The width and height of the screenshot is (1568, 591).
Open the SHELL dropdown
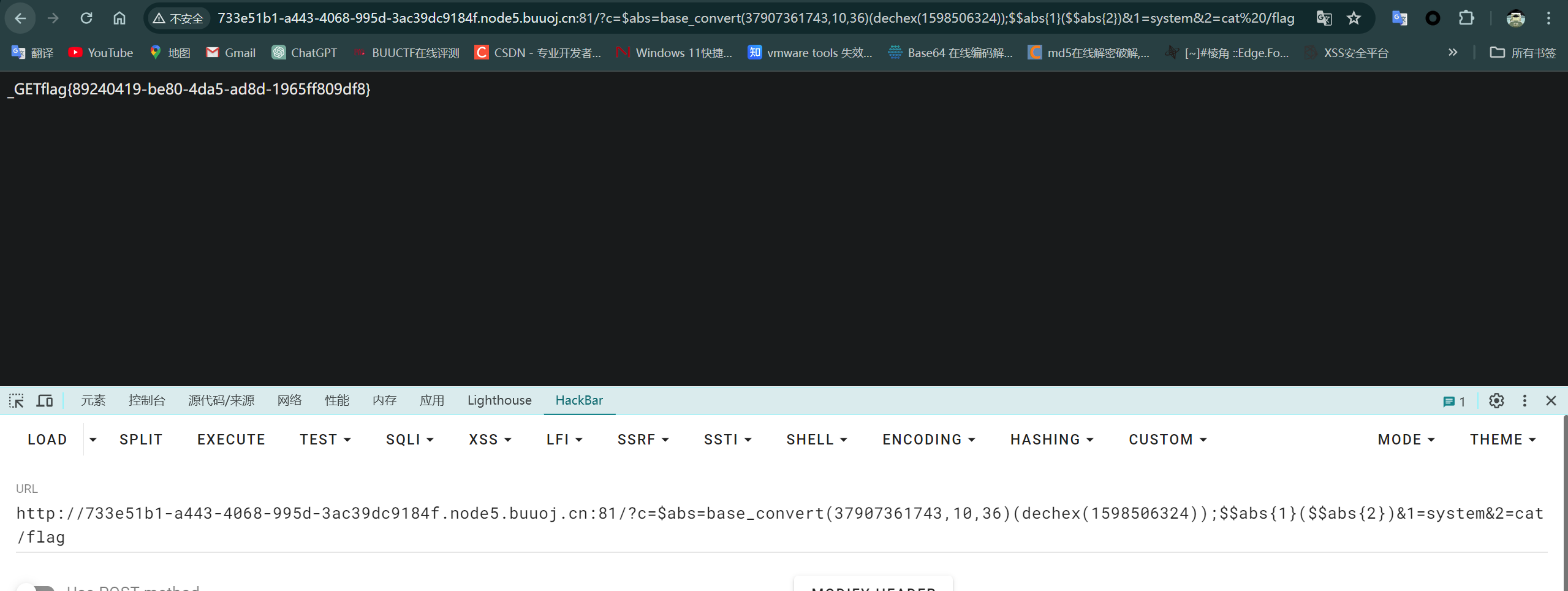coord(817,440)
